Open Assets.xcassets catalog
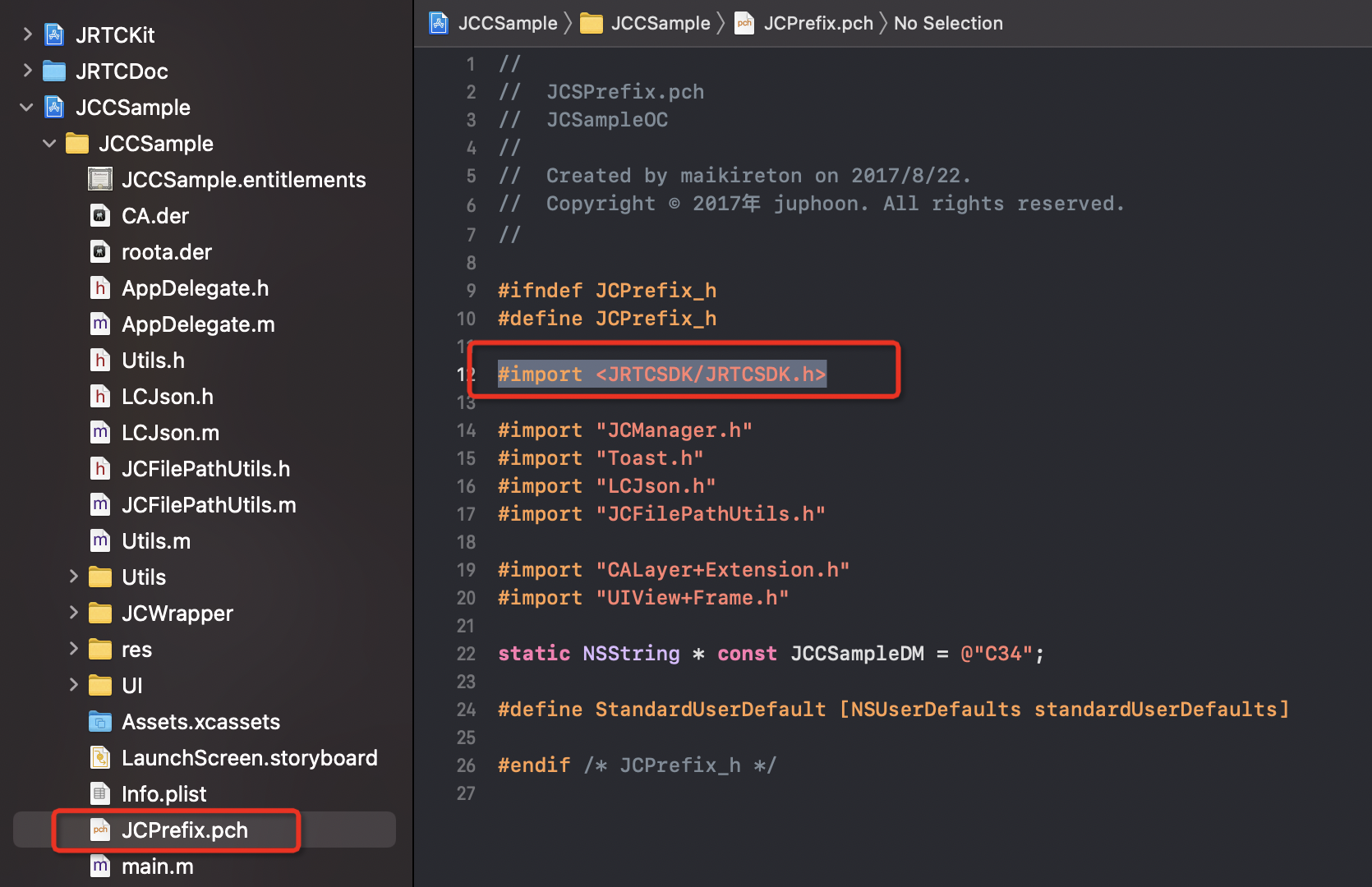The width and height of the screenshot is (1372, 887). click(x=201, y=722)
